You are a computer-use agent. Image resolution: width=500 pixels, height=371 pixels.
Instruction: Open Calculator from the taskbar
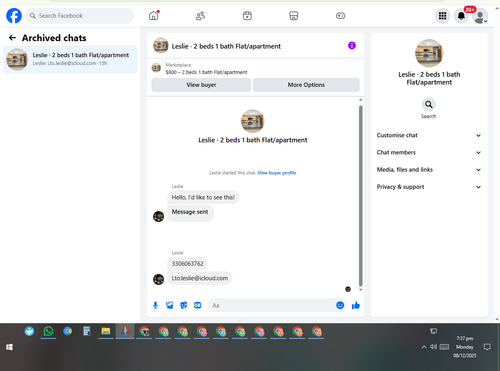tap(87, 331)
